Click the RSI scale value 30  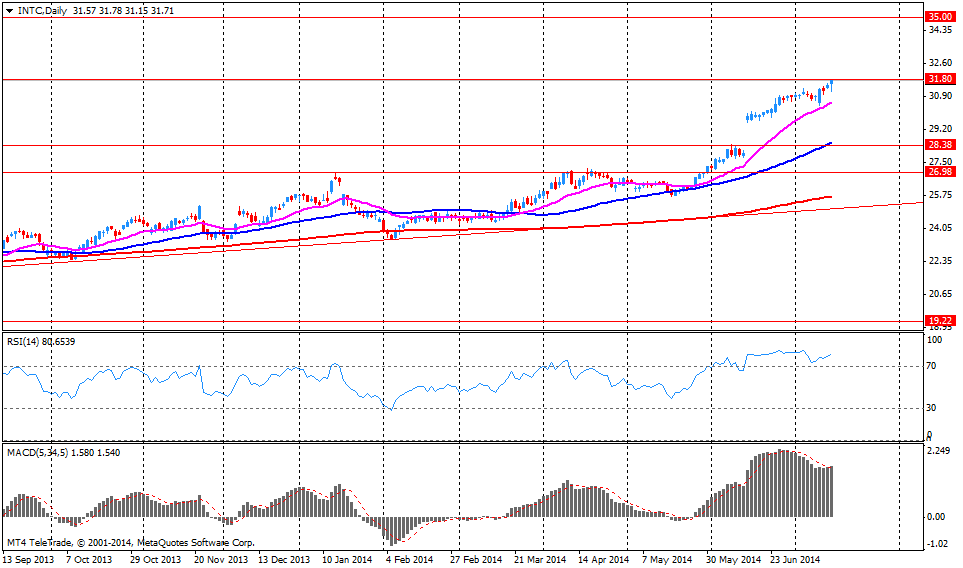tap(932, 408)
